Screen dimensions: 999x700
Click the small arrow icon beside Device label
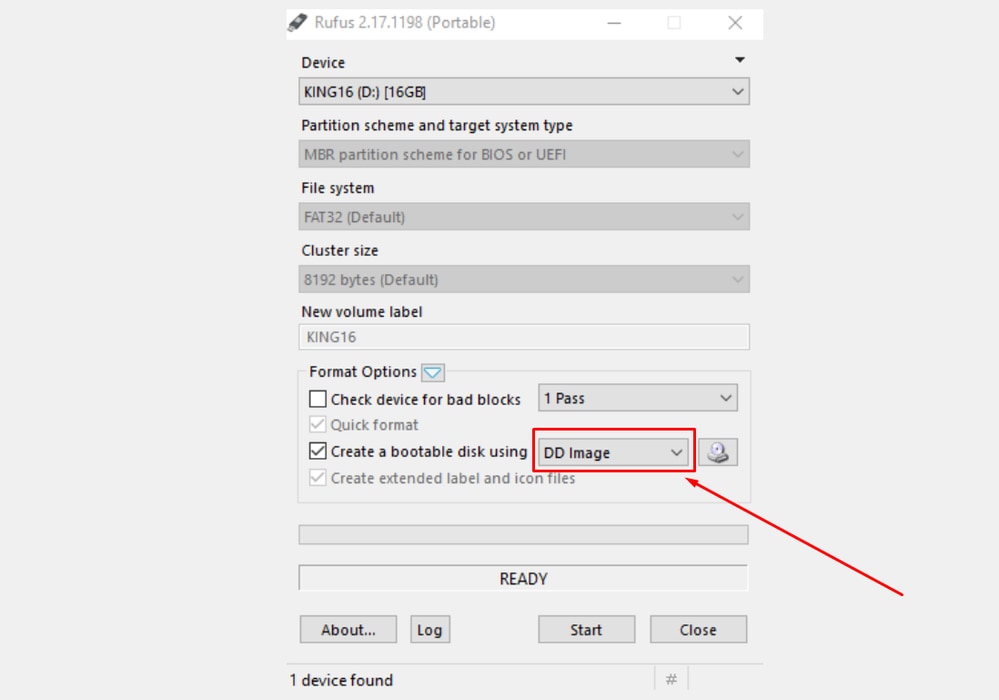pyautogui.click(x=740, y=60)
